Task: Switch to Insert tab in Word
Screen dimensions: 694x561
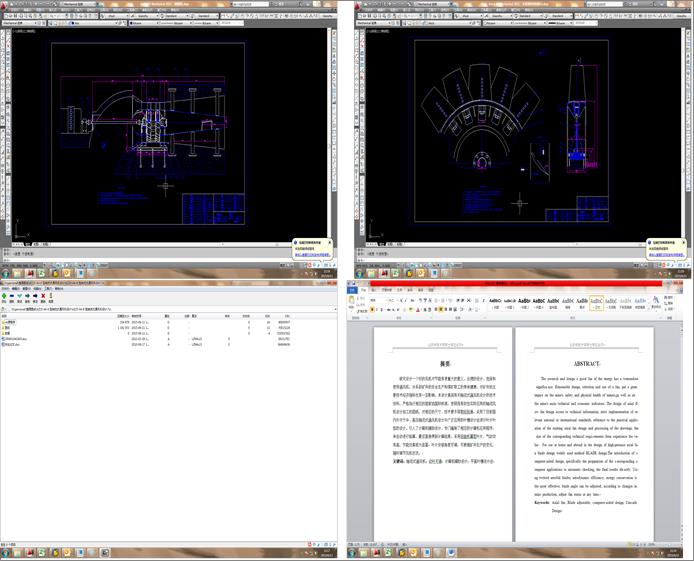Action: pos(374,290)
